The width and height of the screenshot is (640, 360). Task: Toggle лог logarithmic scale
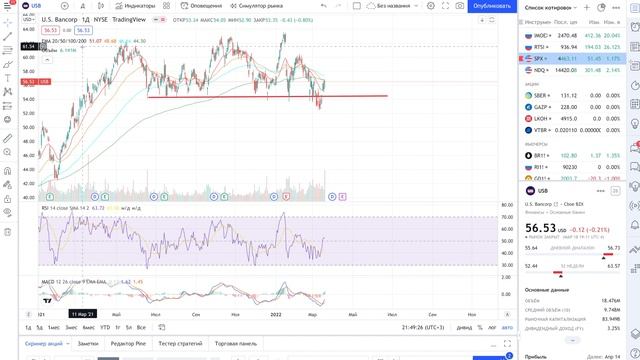pos(492,327)
